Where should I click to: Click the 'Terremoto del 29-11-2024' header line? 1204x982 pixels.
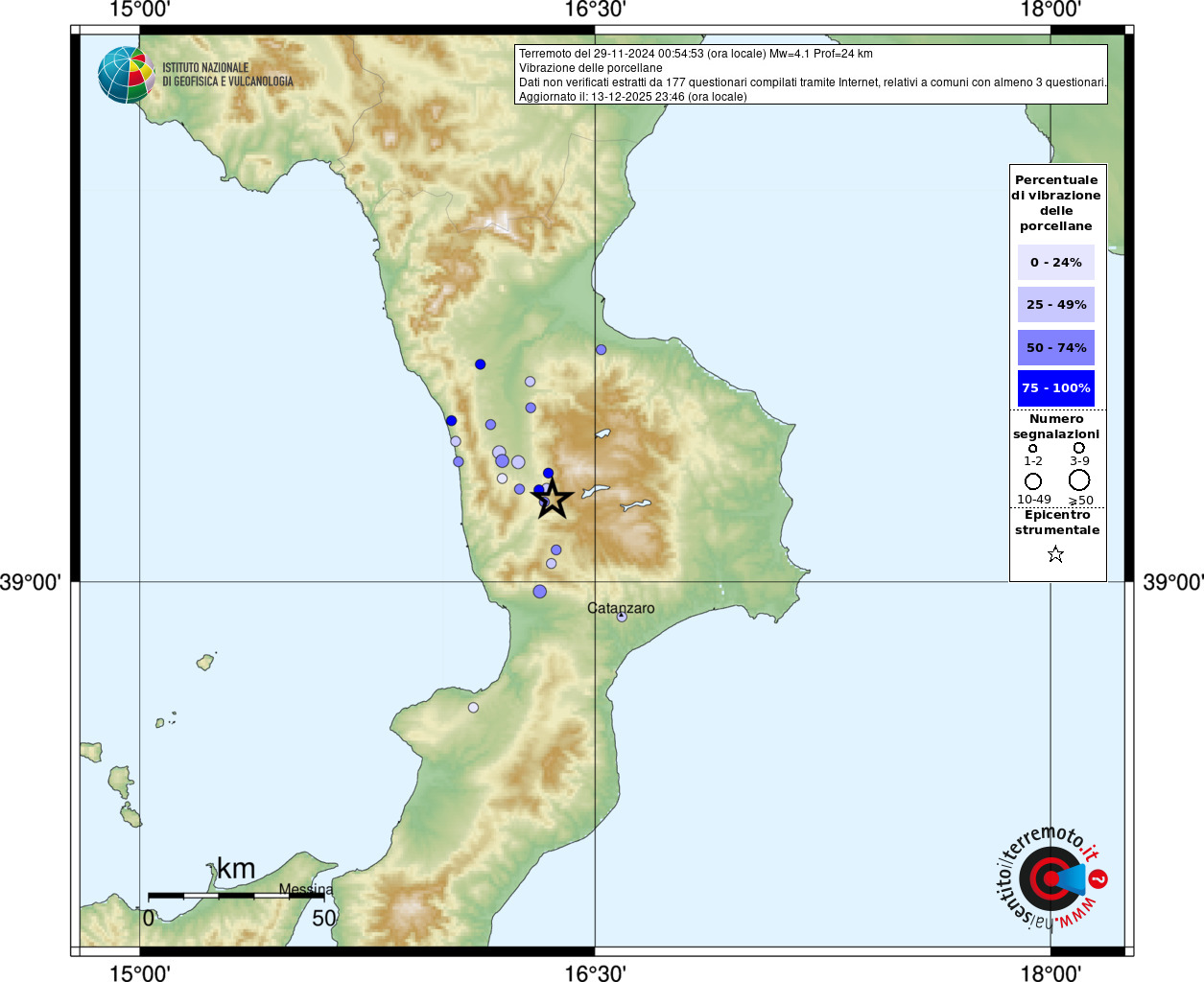click(696, 54)
